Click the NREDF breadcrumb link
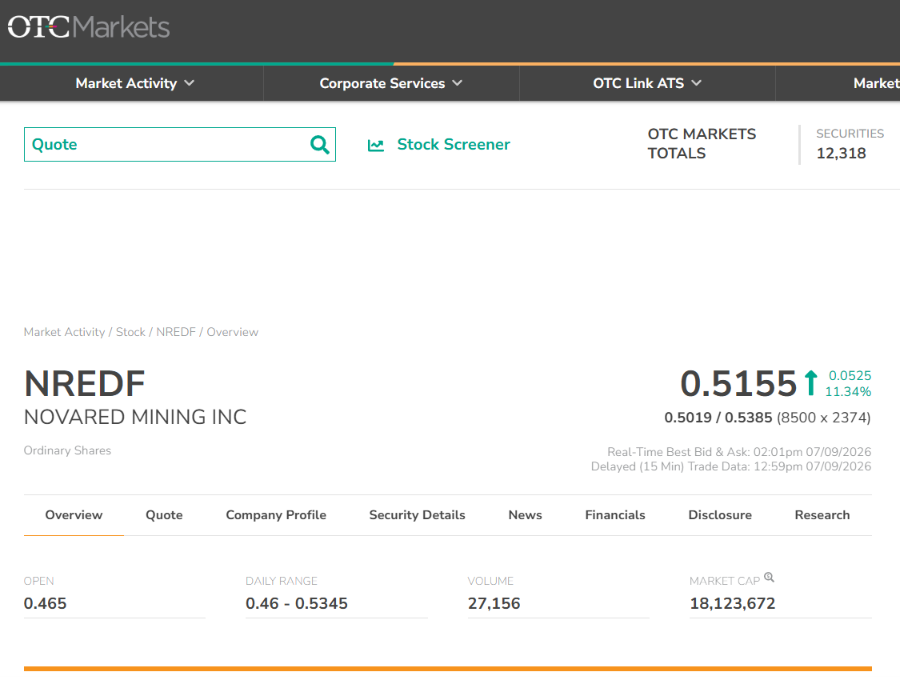 176,332
